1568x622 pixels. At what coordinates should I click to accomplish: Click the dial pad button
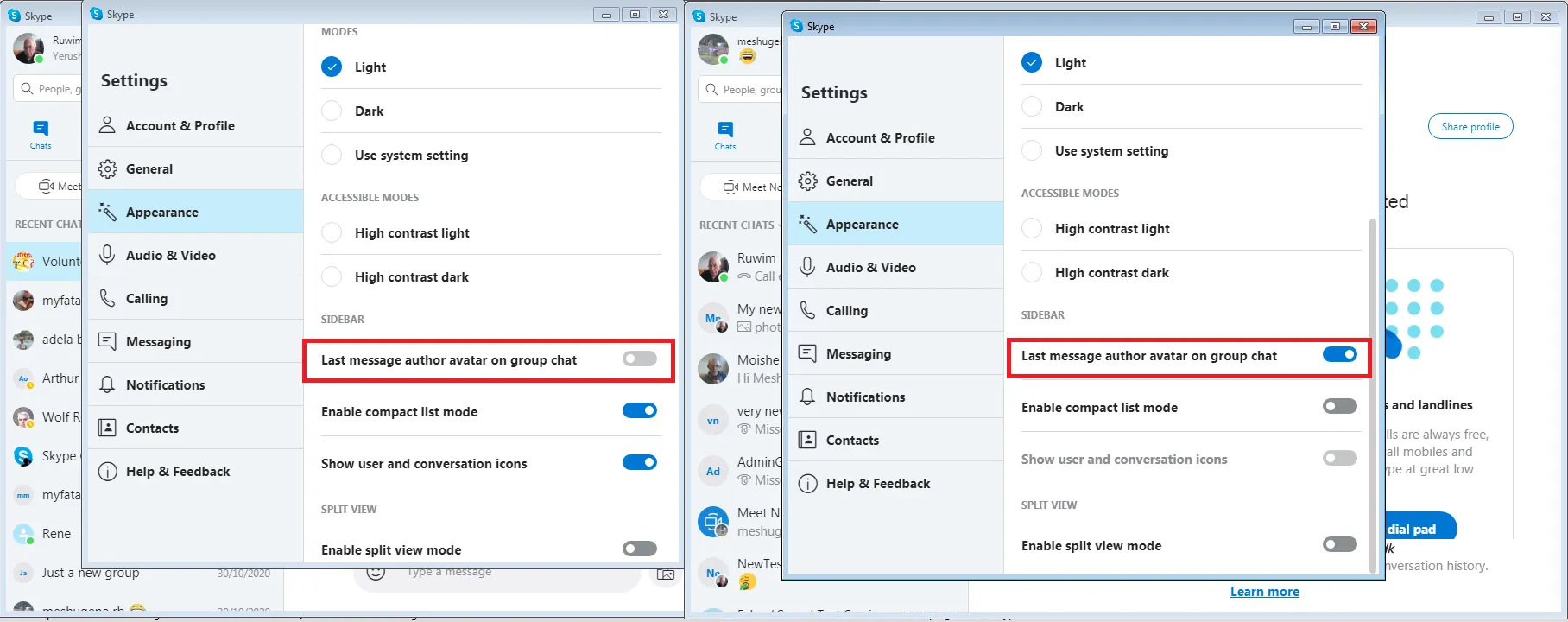tap(1419, 527)
